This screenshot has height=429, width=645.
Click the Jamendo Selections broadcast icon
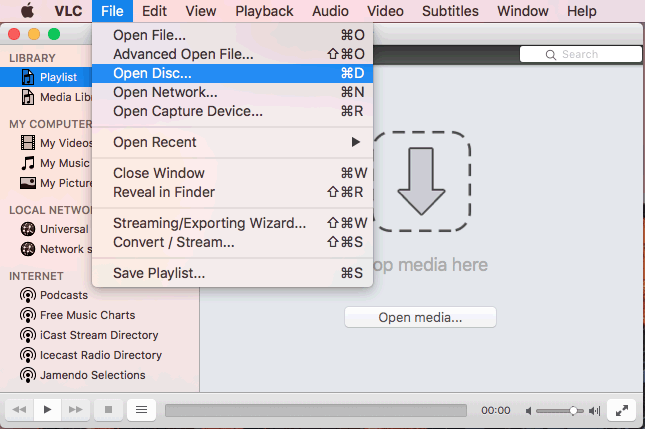pos(28,375)
